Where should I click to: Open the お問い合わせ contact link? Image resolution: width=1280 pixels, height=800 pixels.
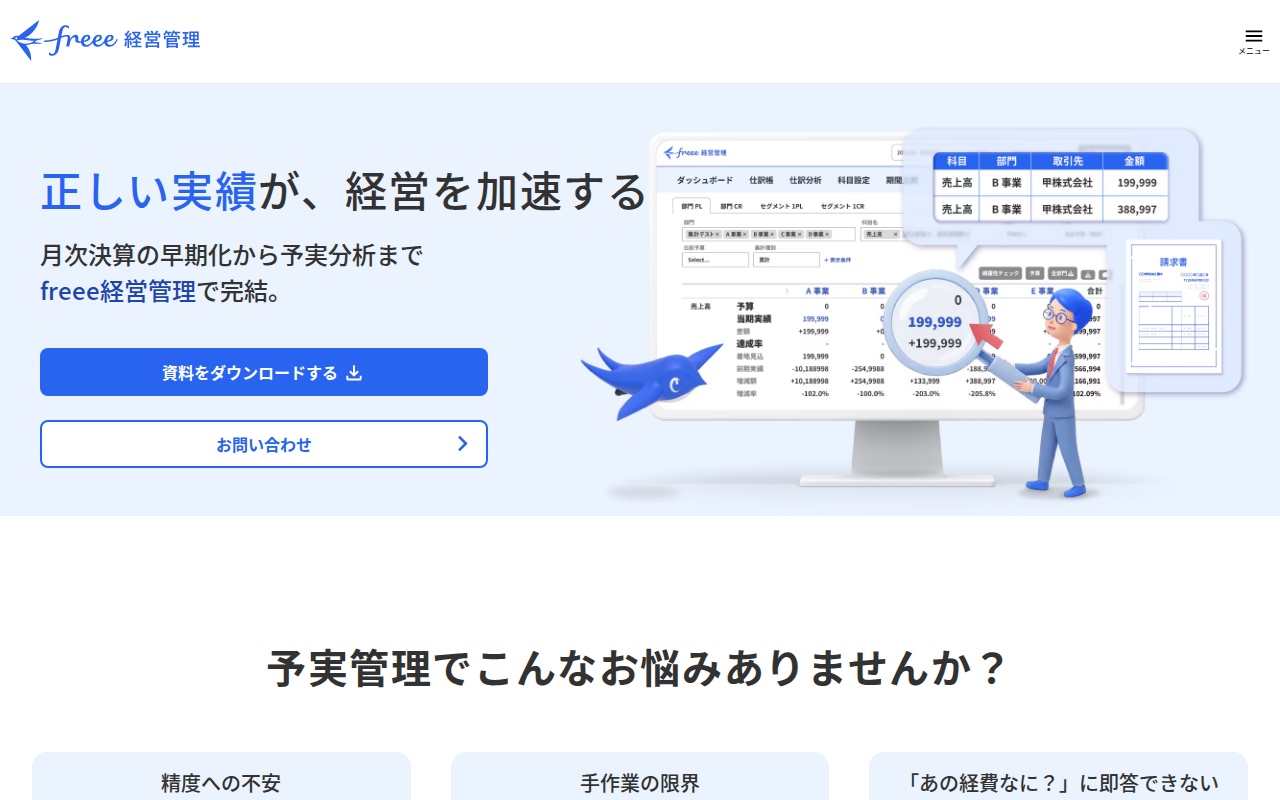coord(264,444)
